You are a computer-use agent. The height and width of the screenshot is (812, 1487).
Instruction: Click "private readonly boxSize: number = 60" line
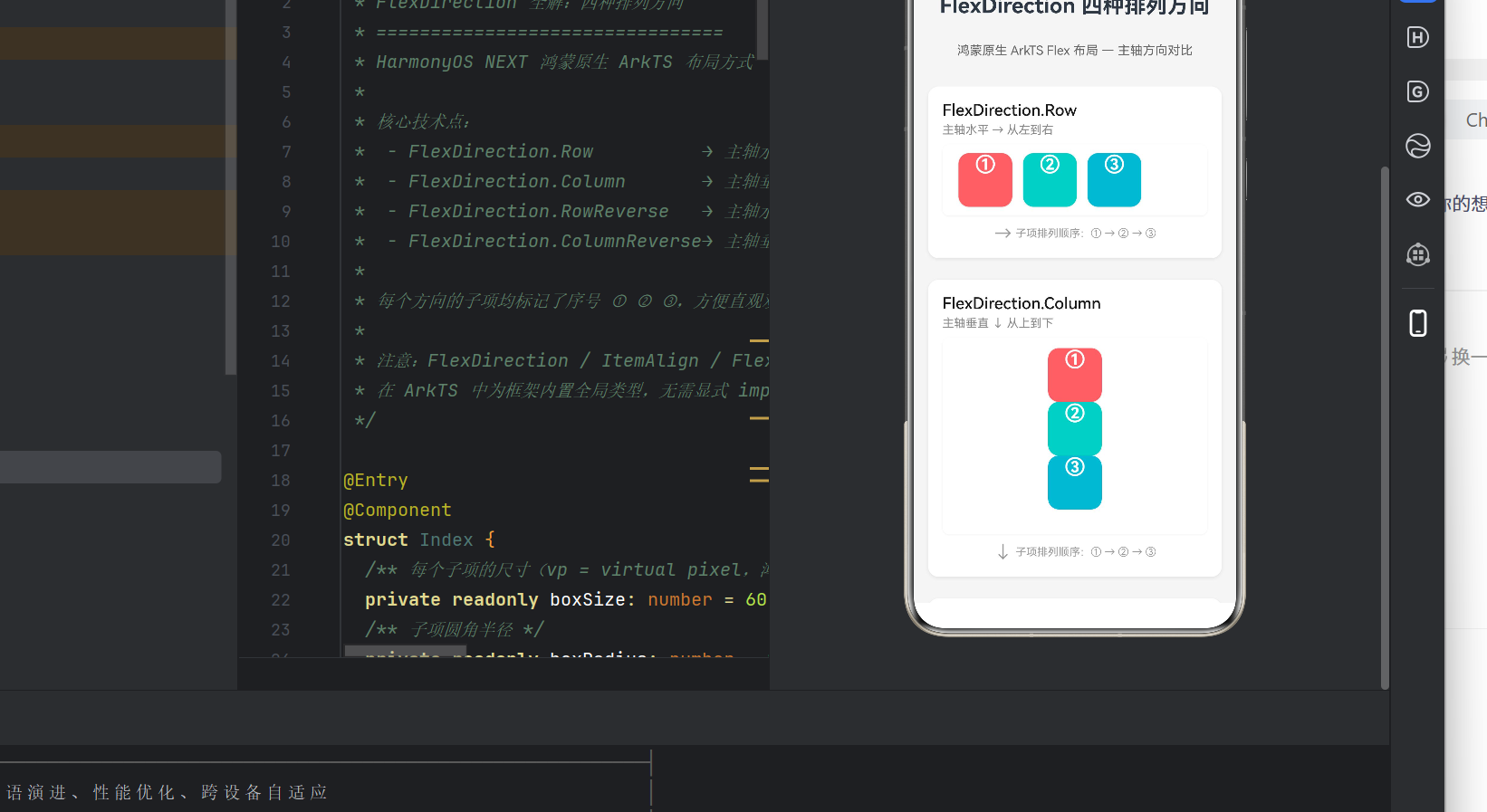(x=565, y=600)
